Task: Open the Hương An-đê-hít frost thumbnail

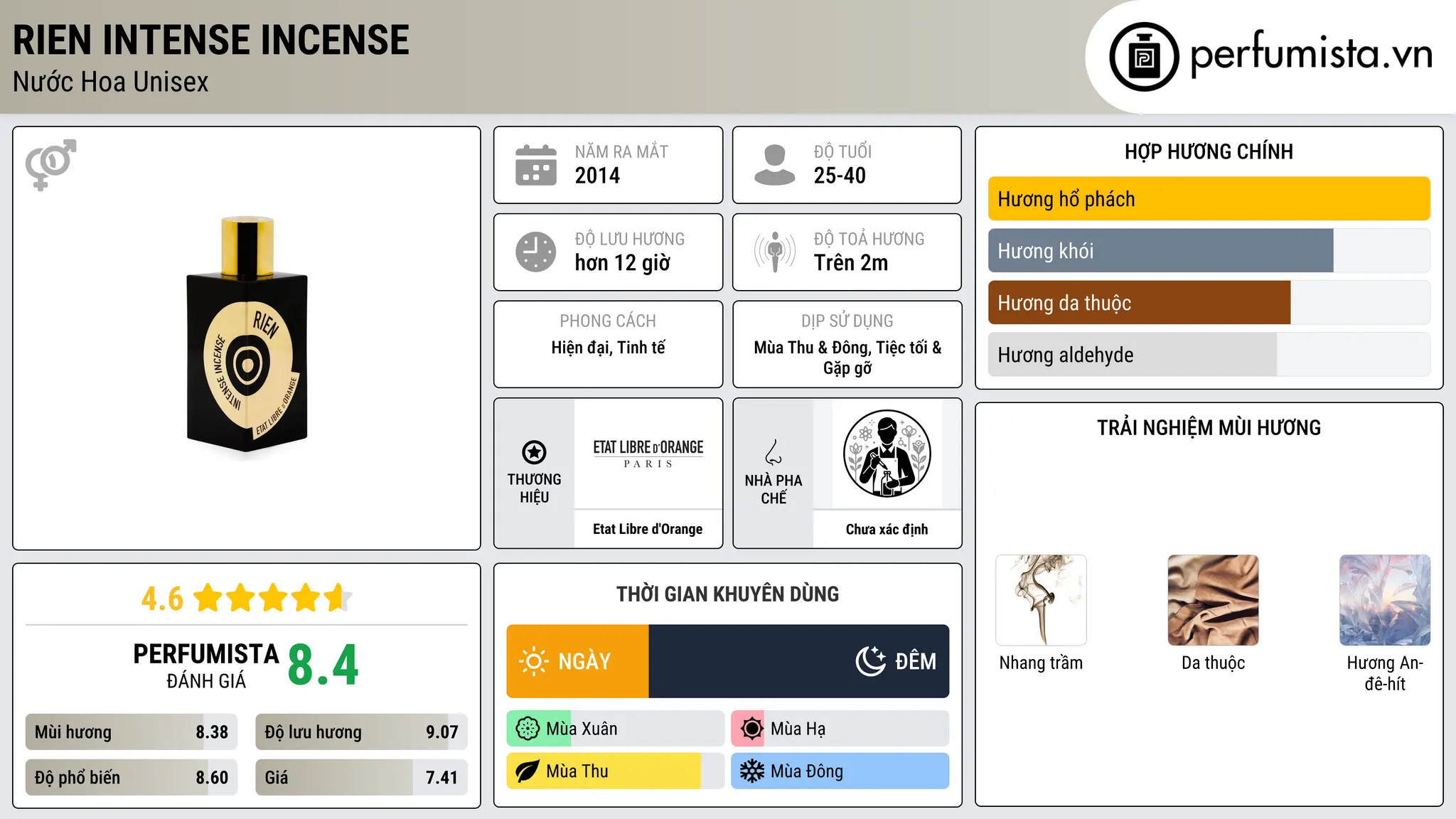Action: tap(1385, 600)
